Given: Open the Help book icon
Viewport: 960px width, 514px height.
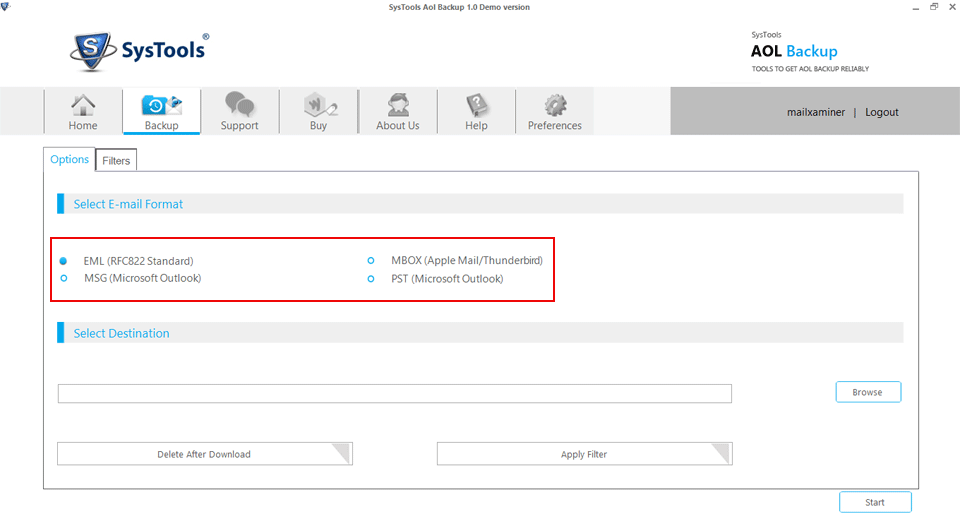Looking at the screenshot, I should tap(476, 112).
